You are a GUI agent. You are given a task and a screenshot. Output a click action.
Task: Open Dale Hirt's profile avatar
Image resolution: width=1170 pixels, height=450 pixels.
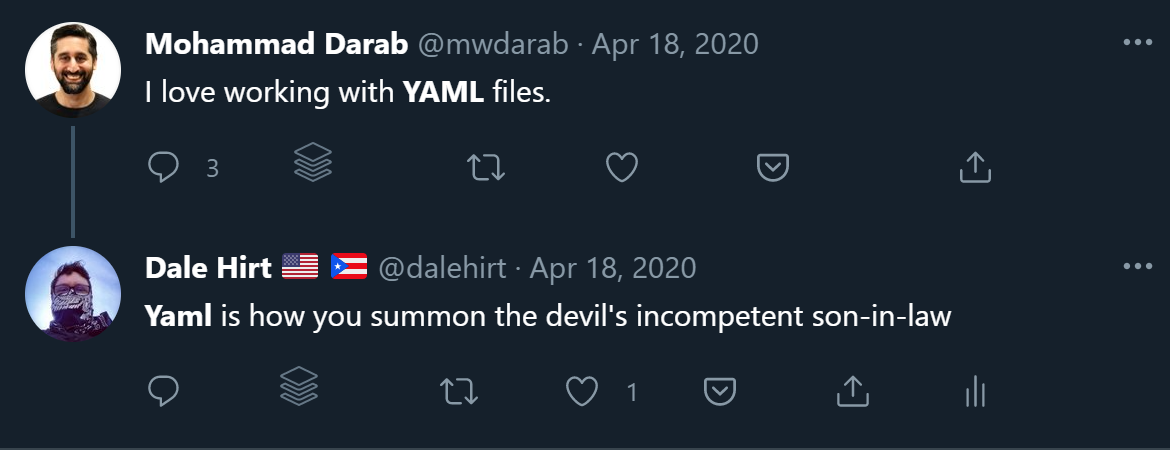tap(73, 294)
